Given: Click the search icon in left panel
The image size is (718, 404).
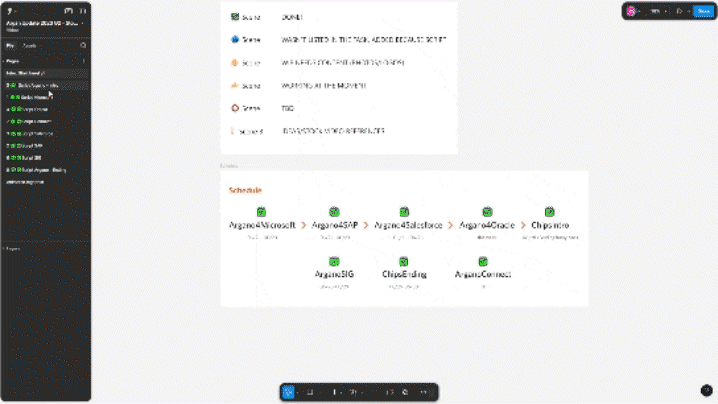Looking at the screenshot, I should pos(83,46).
